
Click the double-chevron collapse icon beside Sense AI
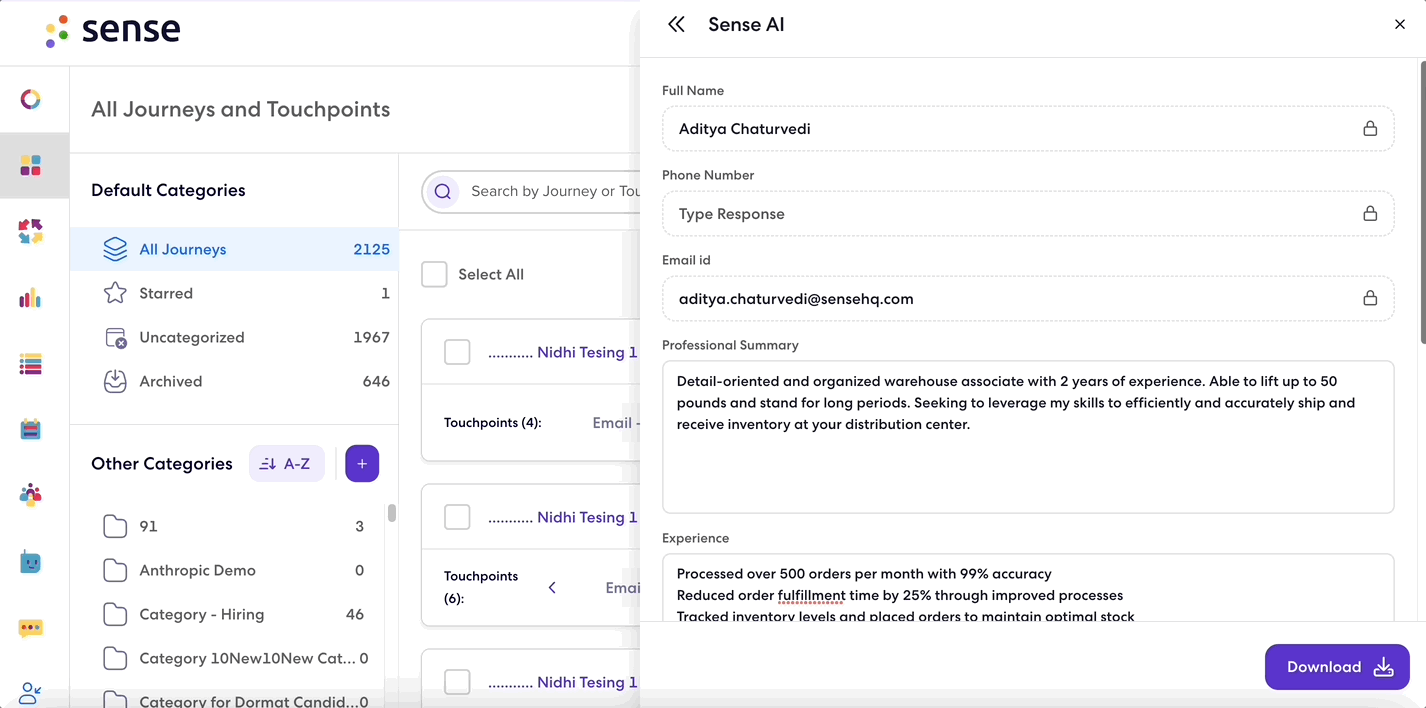[677, 25]
